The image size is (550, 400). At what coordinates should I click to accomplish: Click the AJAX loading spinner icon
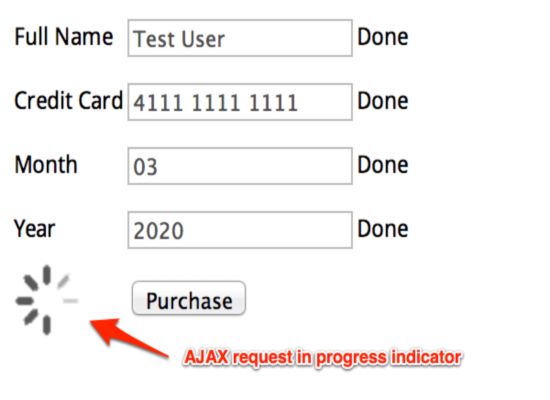pyautogui.click(x=47, y=300)
